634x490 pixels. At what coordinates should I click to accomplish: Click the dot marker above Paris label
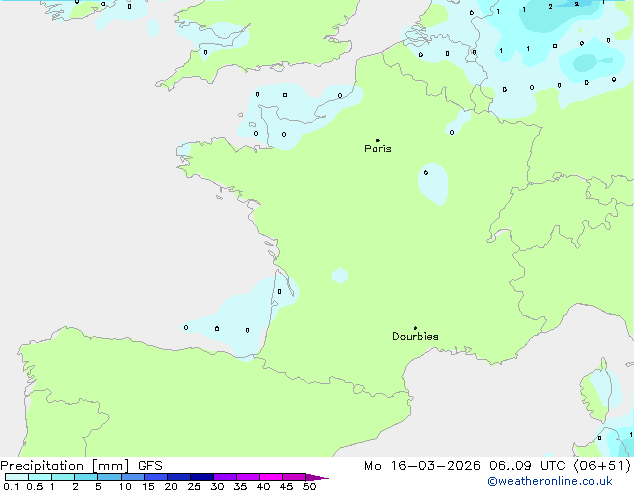[378, 140]
